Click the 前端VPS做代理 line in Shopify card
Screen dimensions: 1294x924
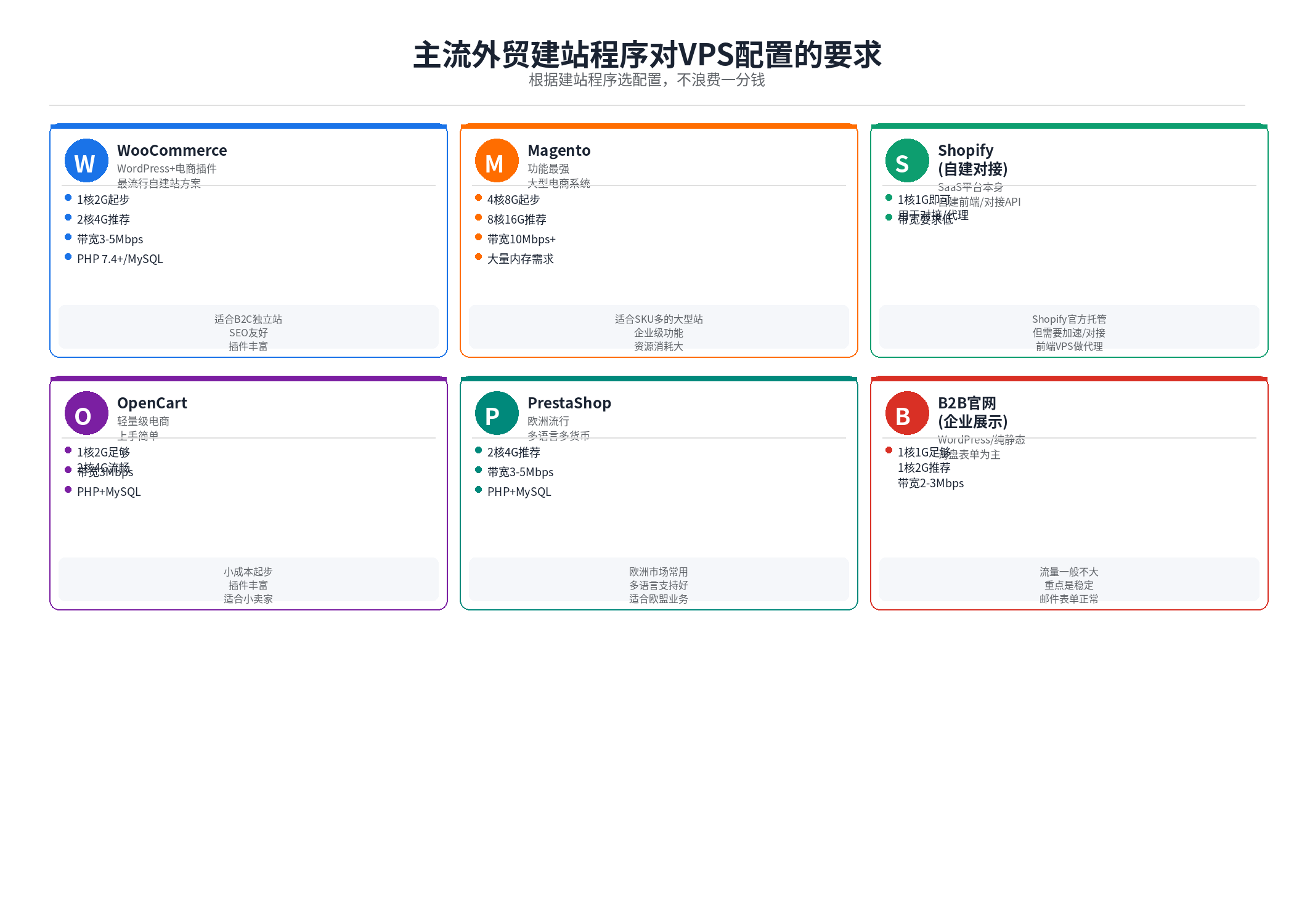pos(1069,346)
